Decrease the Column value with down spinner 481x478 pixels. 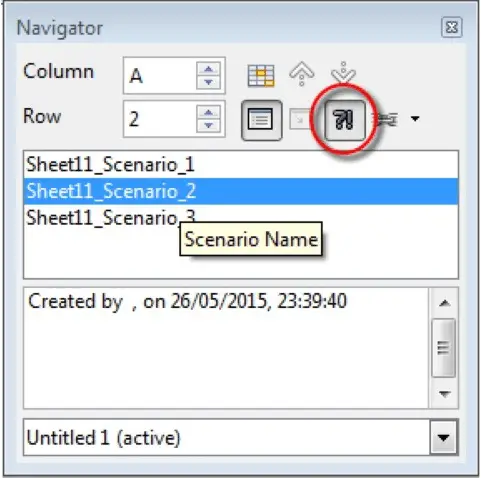click(208, 82)
